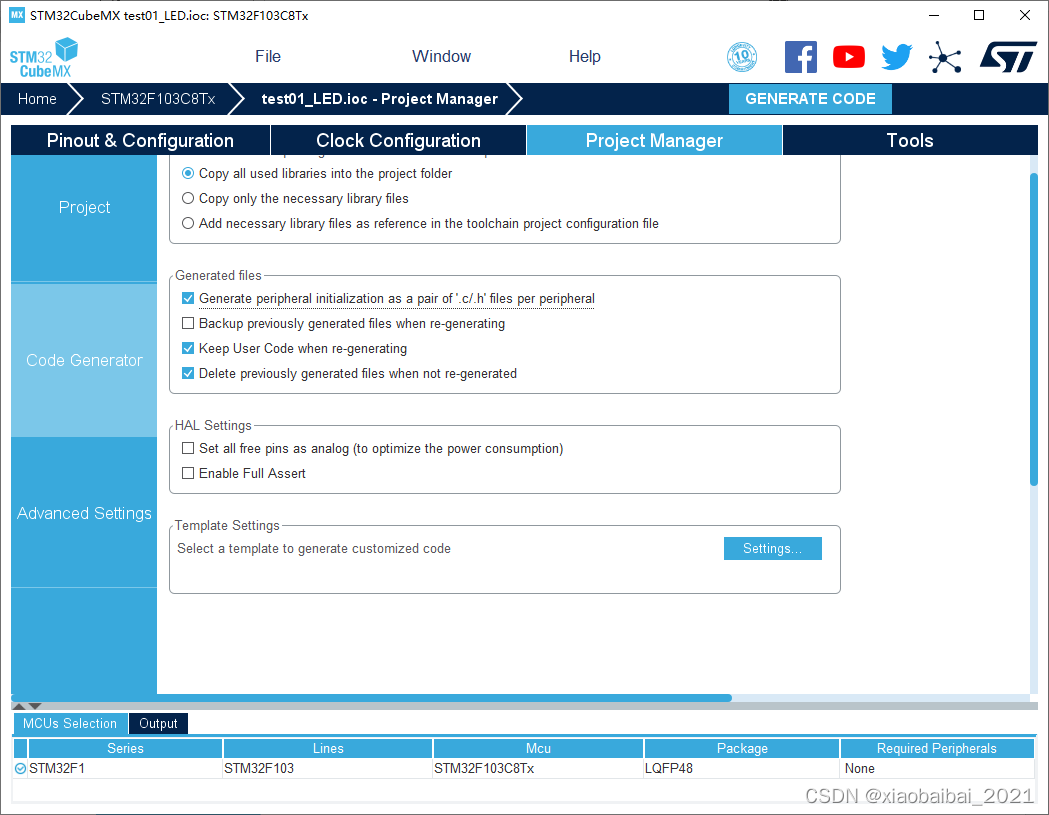1049x815 pixels.
Task: Open the File menu
Action: pos(268,57)
